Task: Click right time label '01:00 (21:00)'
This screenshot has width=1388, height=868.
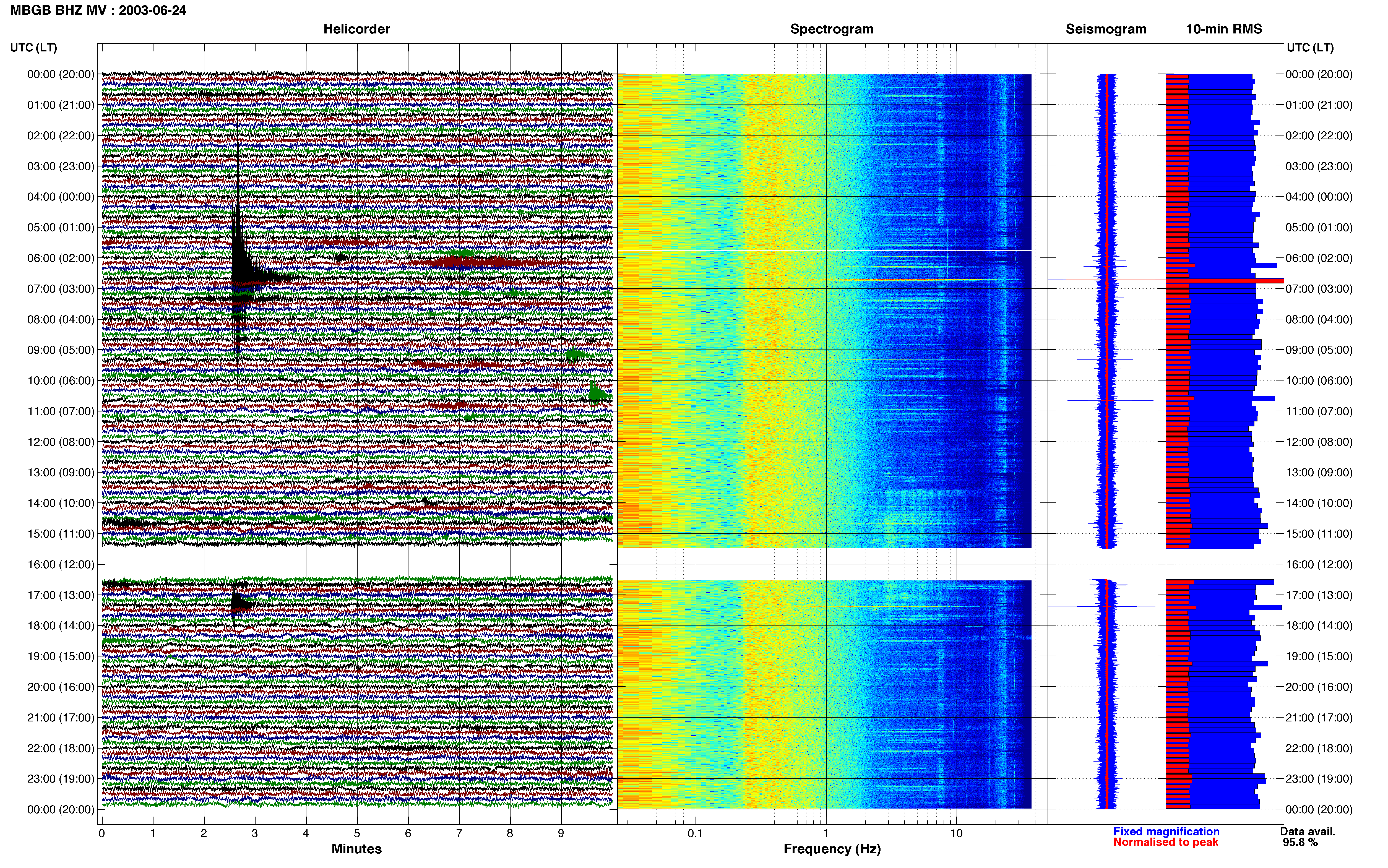Action: 1319,105
